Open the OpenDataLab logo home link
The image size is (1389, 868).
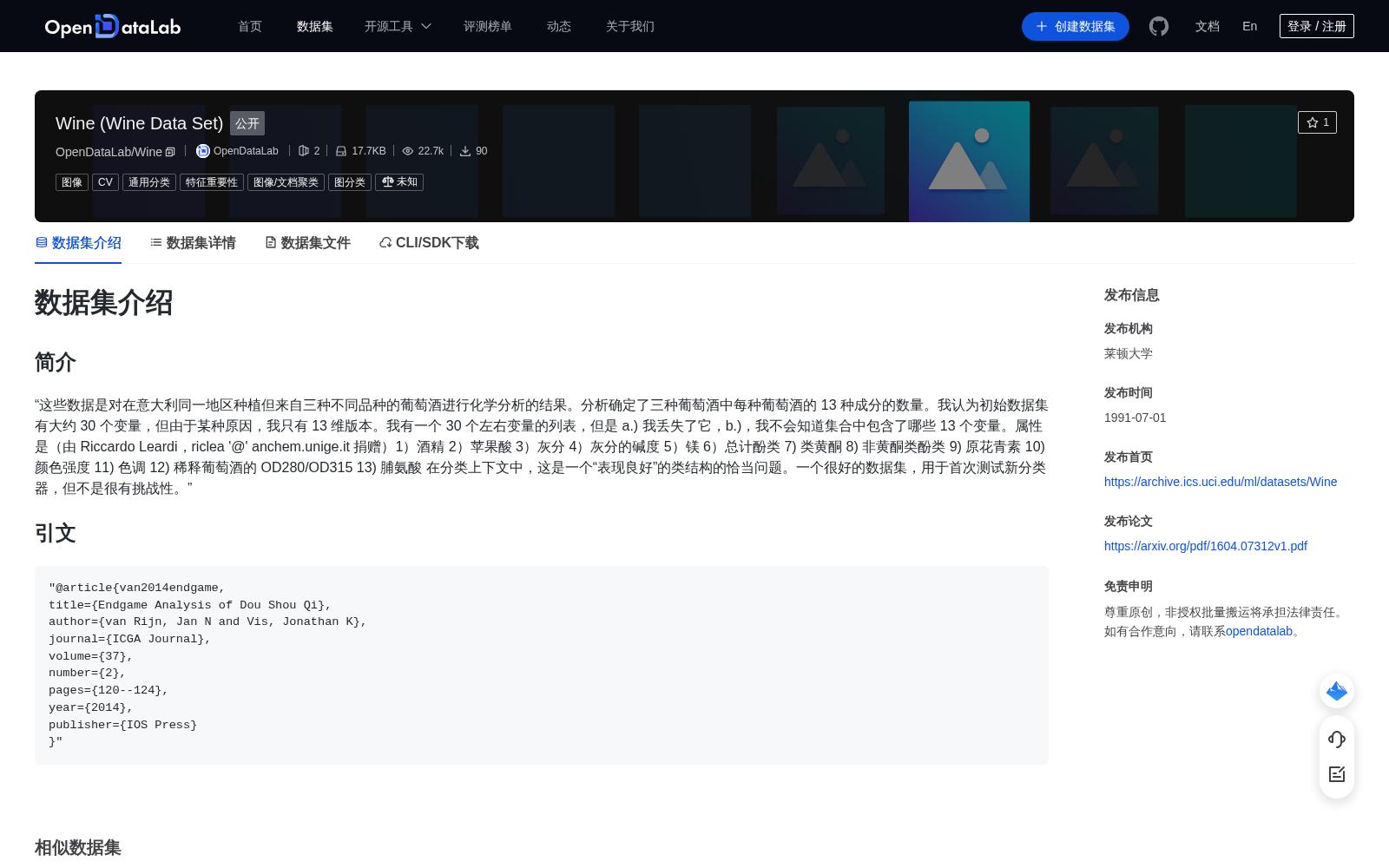pyautogui.click(x=113, y=26)
